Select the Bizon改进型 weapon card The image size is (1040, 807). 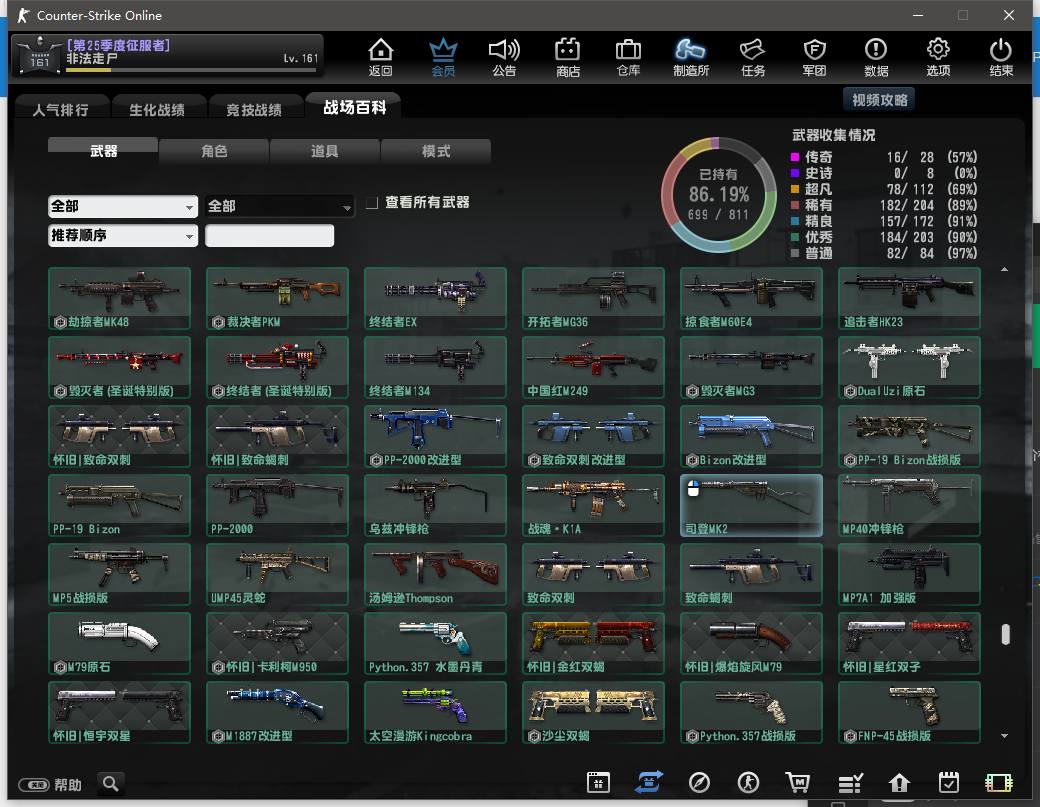pos(751,436)
